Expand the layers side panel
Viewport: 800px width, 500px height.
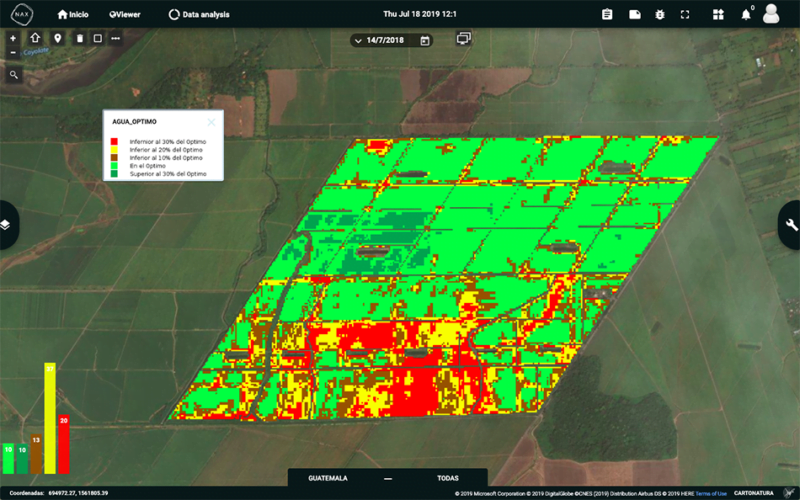point(6,224)
